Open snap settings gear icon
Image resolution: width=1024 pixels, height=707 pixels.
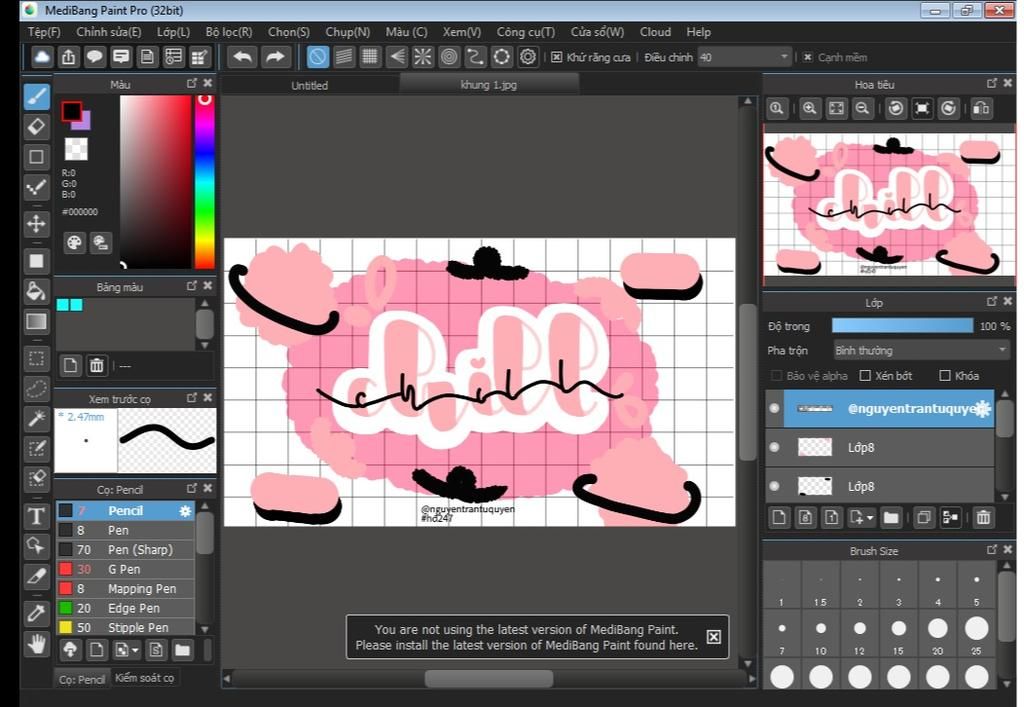pos(528,57)
